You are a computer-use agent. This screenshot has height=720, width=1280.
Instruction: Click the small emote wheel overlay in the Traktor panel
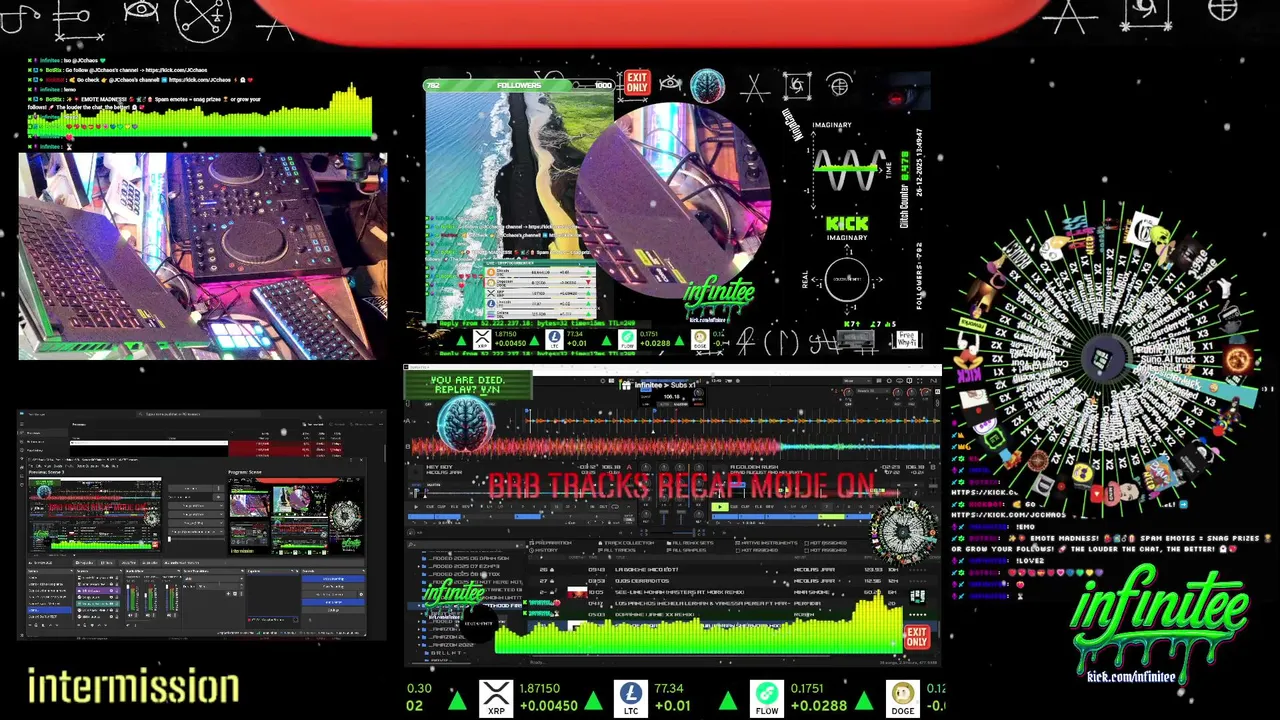coord(904,533)
